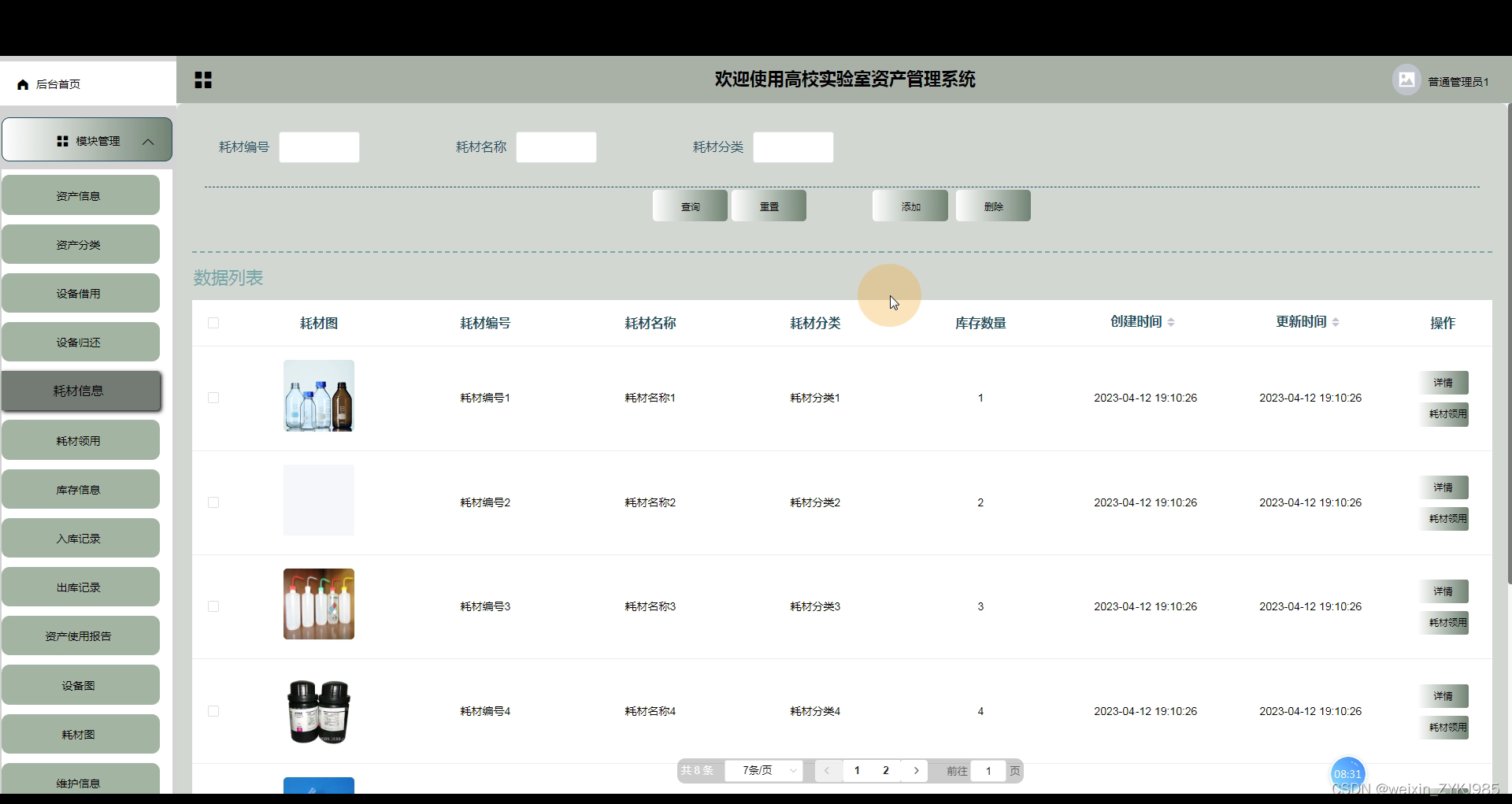
Task: Check the row for 耗材编号1
Action: [x=213, y=398]
